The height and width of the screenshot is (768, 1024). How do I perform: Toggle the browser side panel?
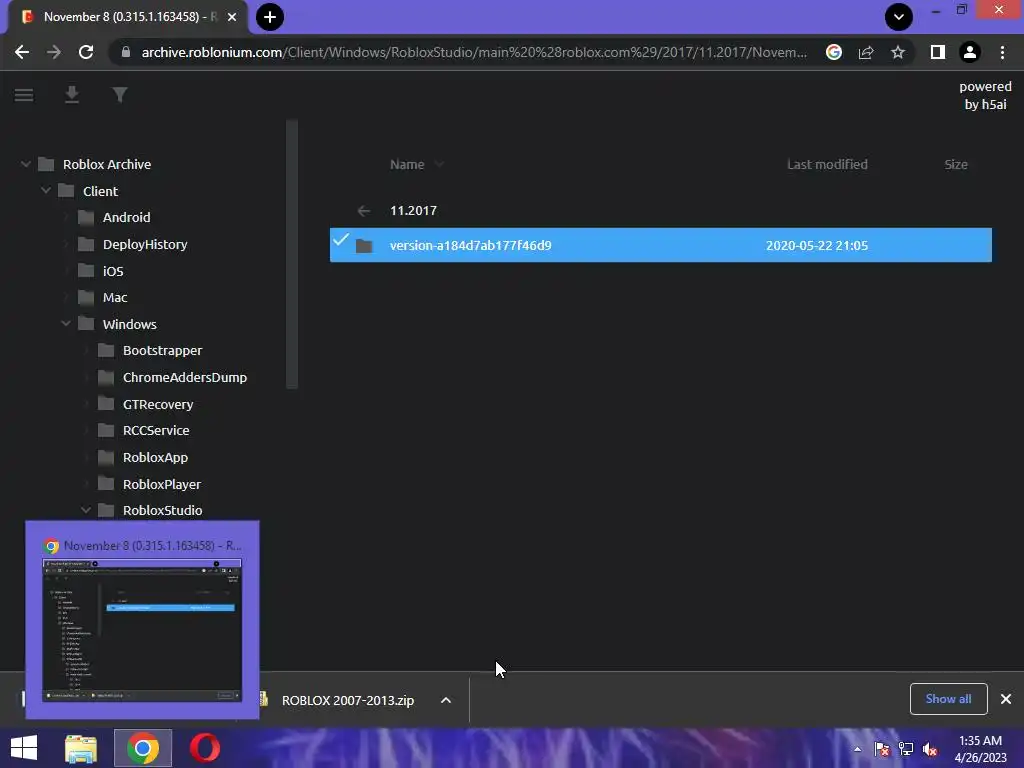point(938,52)
